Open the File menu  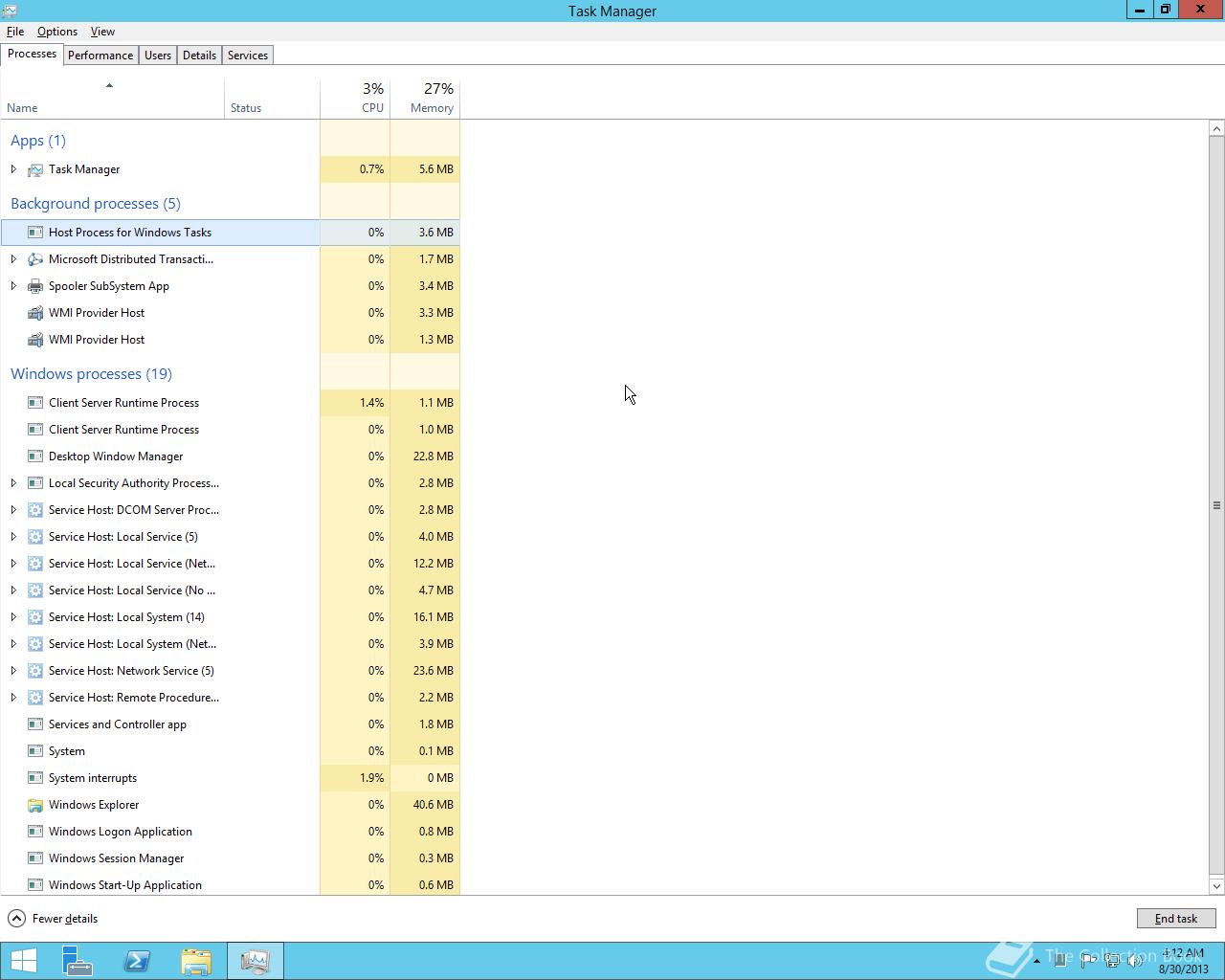tap(15, 32)
